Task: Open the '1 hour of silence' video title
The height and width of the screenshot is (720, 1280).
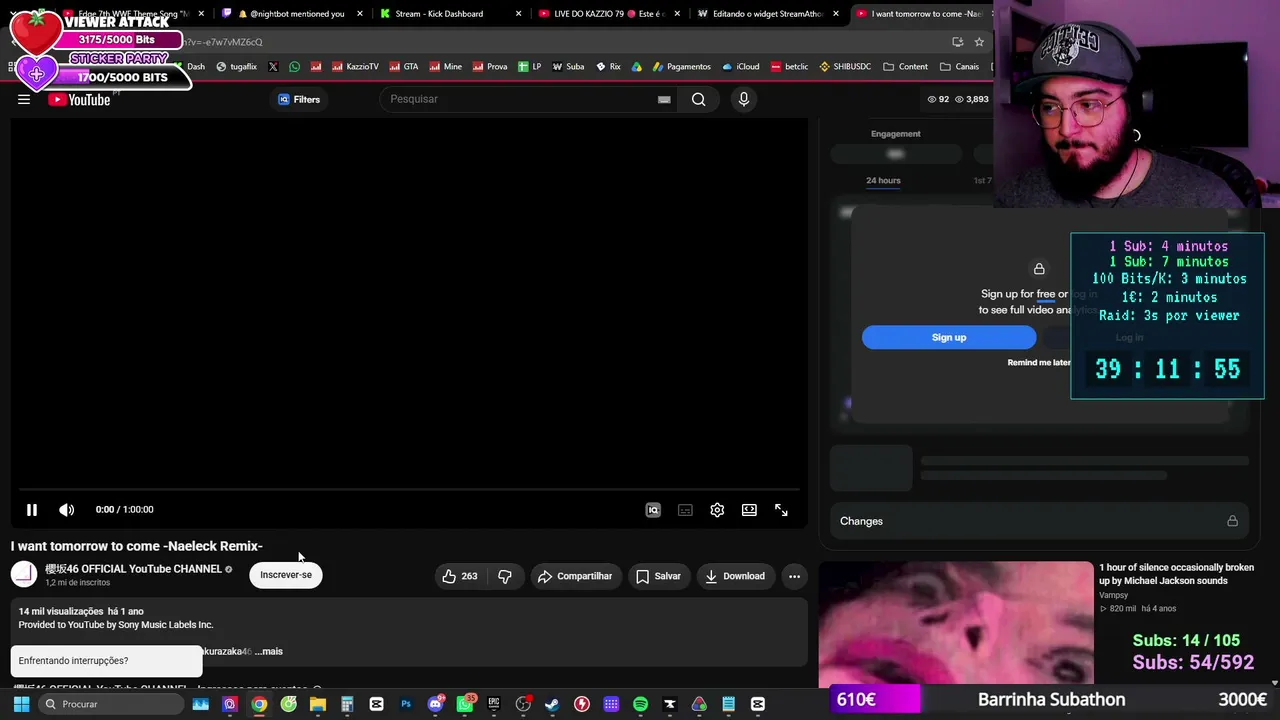Action: click(x=1176, y=574)
